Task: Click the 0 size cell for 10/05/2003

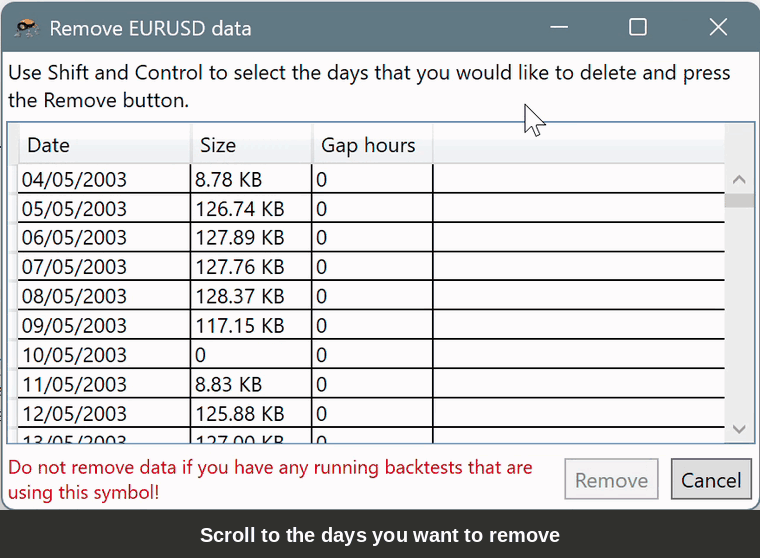Action: pyautogui.click(x=251, y=355)
